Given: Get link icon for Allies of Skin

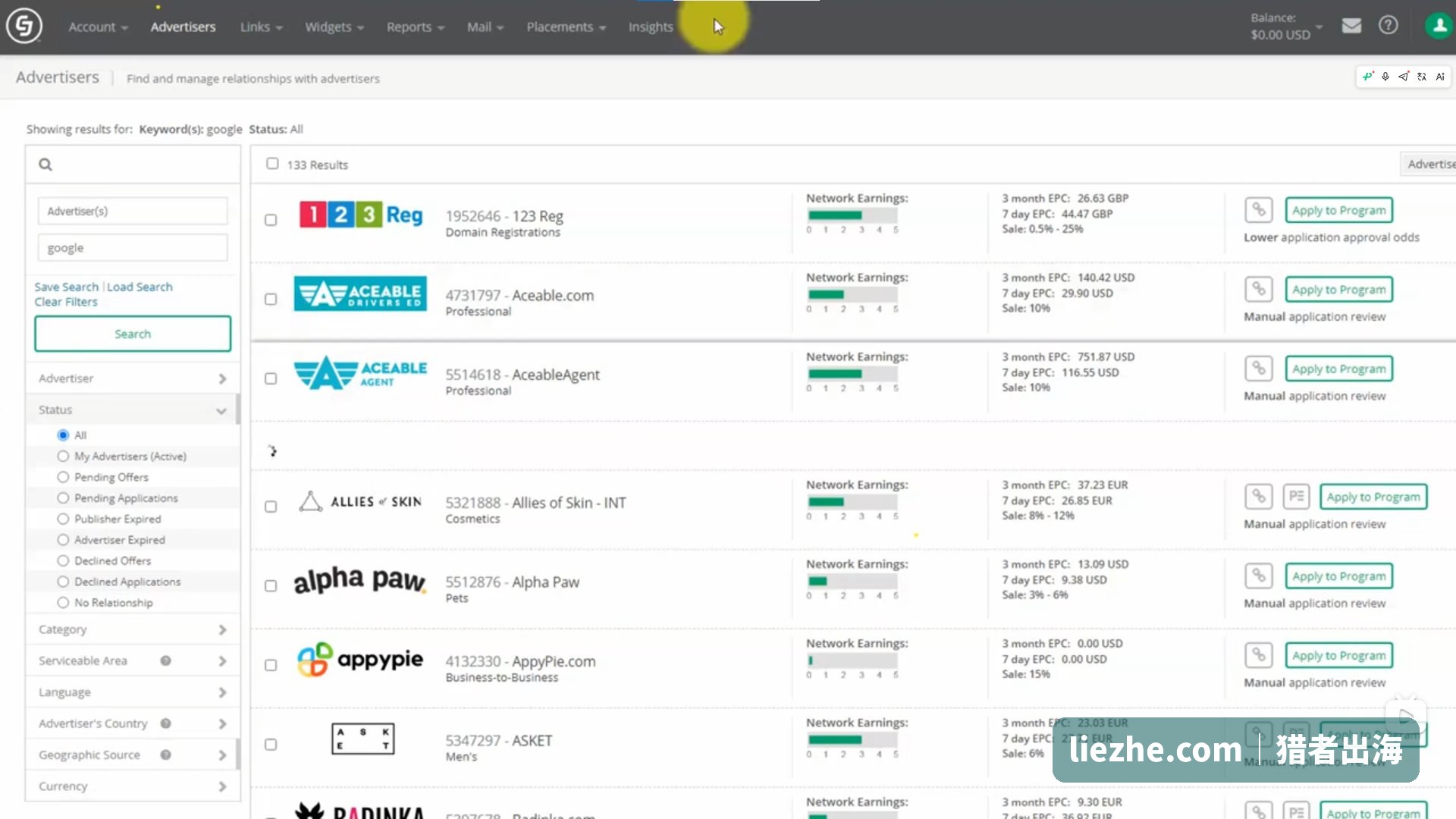Looking at the screenshot, I should [x=1258, y=497].
